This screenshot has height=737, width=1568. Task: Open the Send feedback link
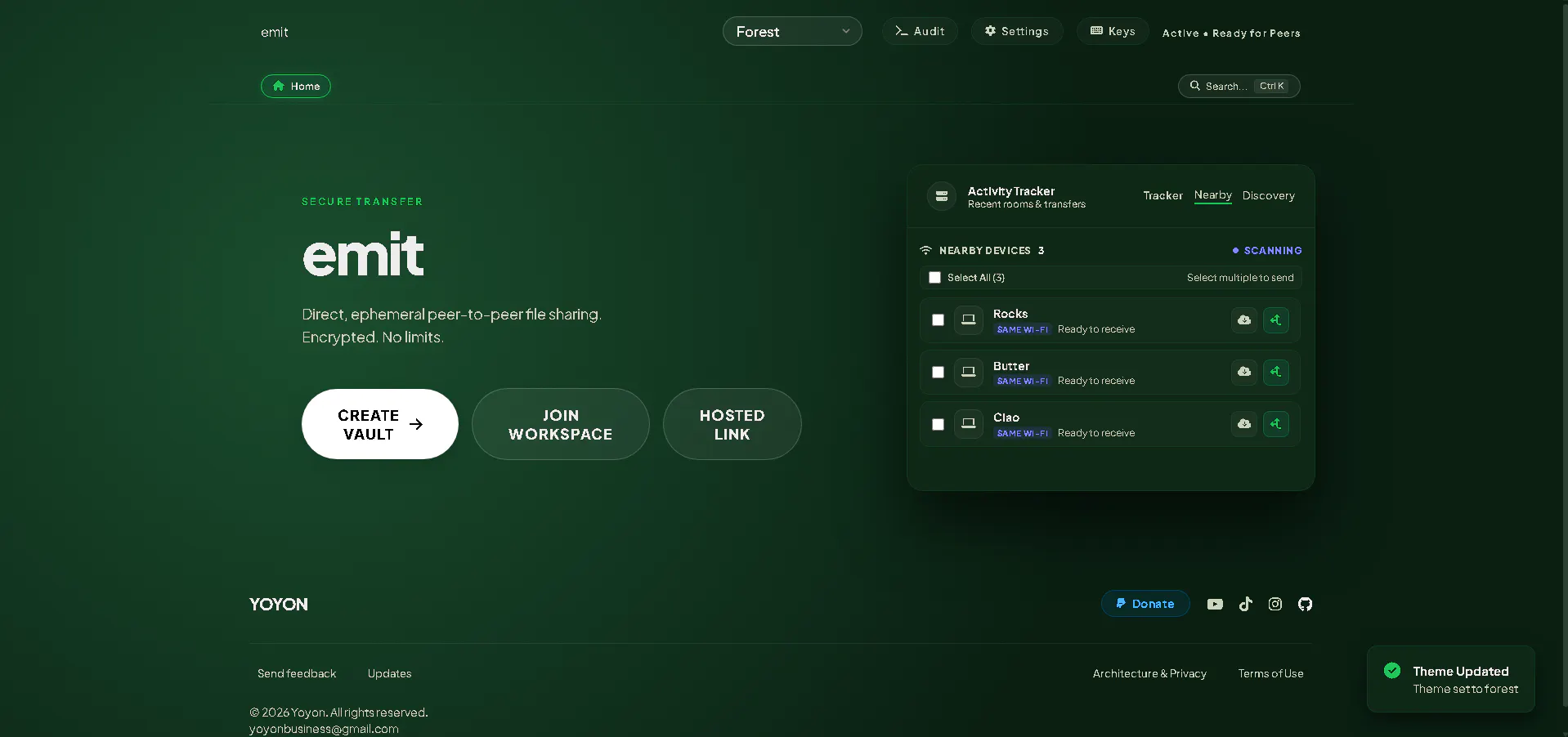[x=297, y=673]
